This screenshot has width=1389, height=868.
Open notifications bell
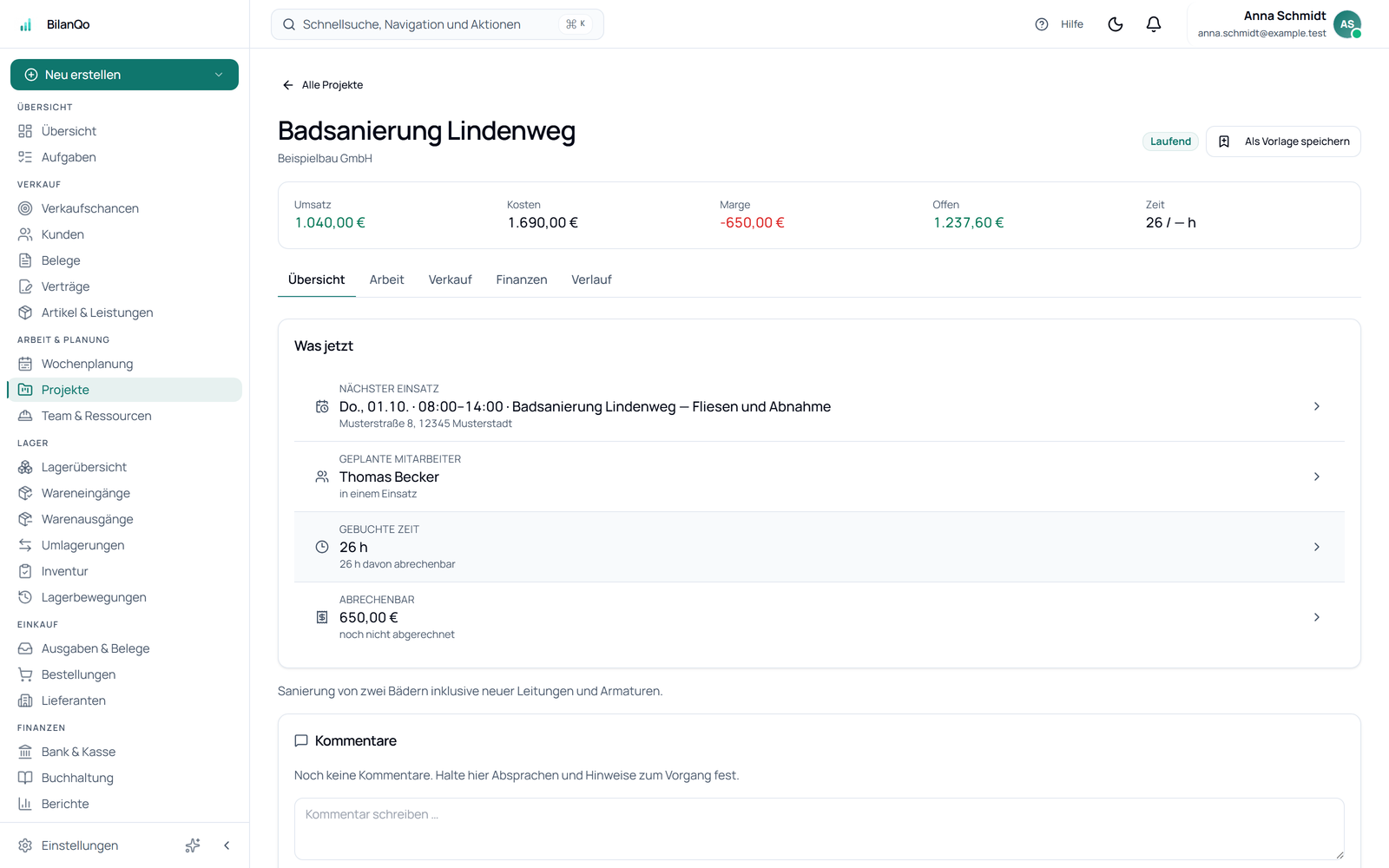click(x=1154, y=24)
